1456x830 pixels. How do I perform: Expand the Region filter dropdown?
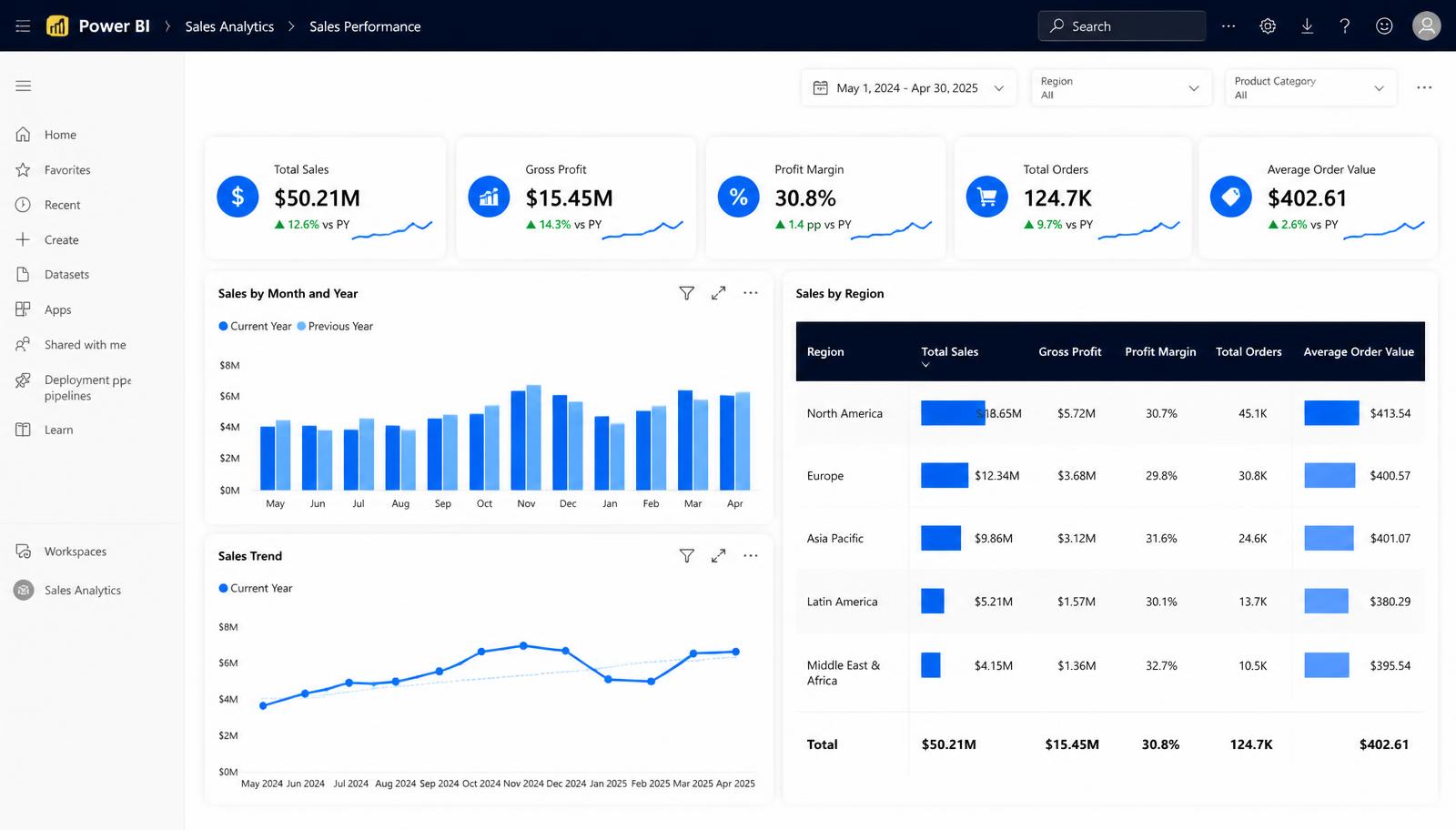pos(1121,88)
